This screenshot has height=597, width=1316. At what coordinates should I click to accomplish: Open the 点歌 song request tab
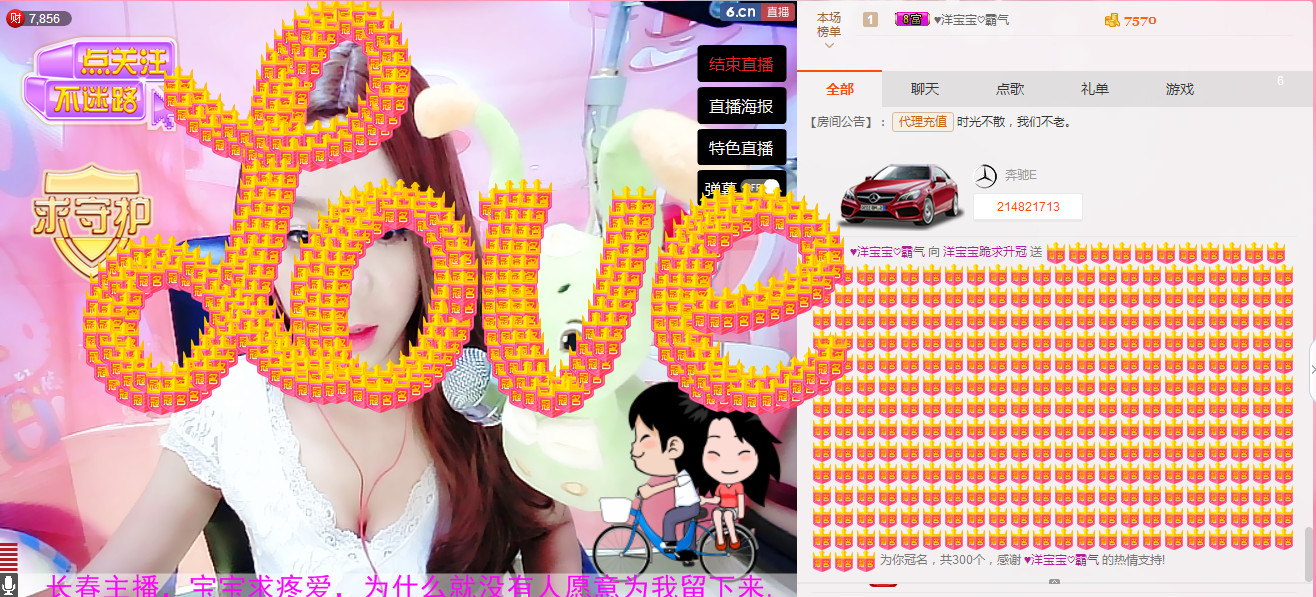(x=1010, y=89)
